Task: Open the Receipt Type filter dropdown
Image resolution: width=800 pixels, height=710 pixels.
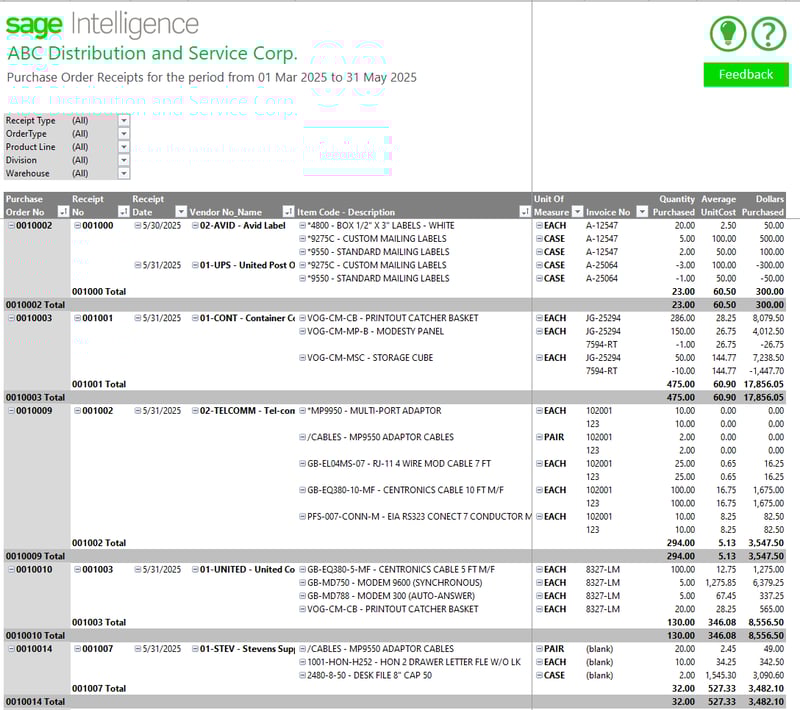Action: coord(123,121)
